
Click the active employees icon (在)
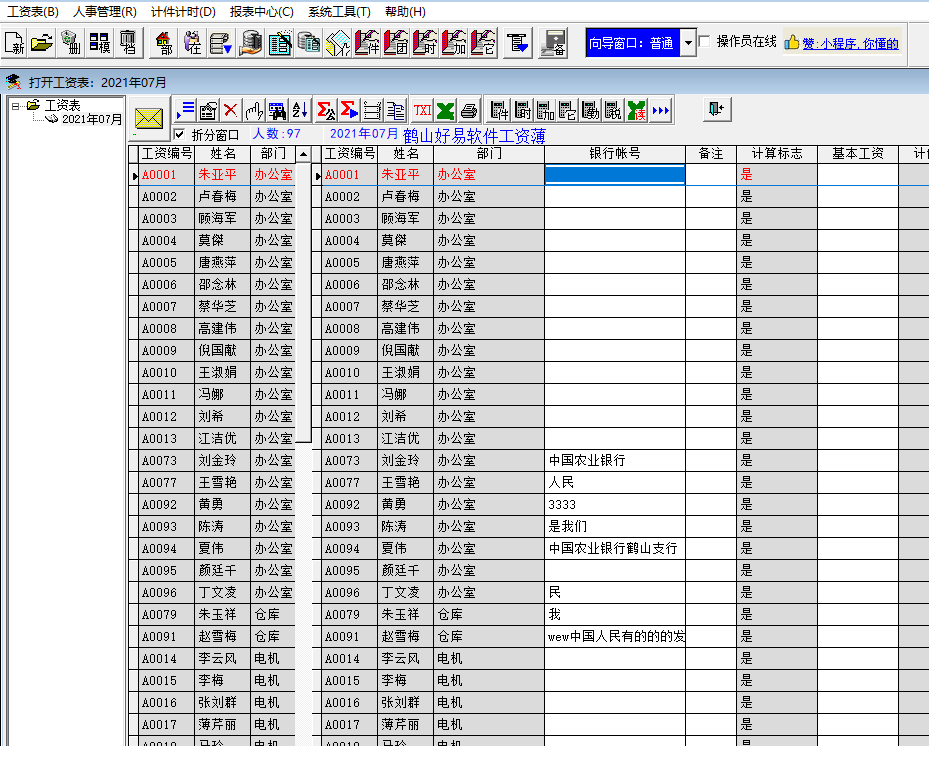click(193, 43)
